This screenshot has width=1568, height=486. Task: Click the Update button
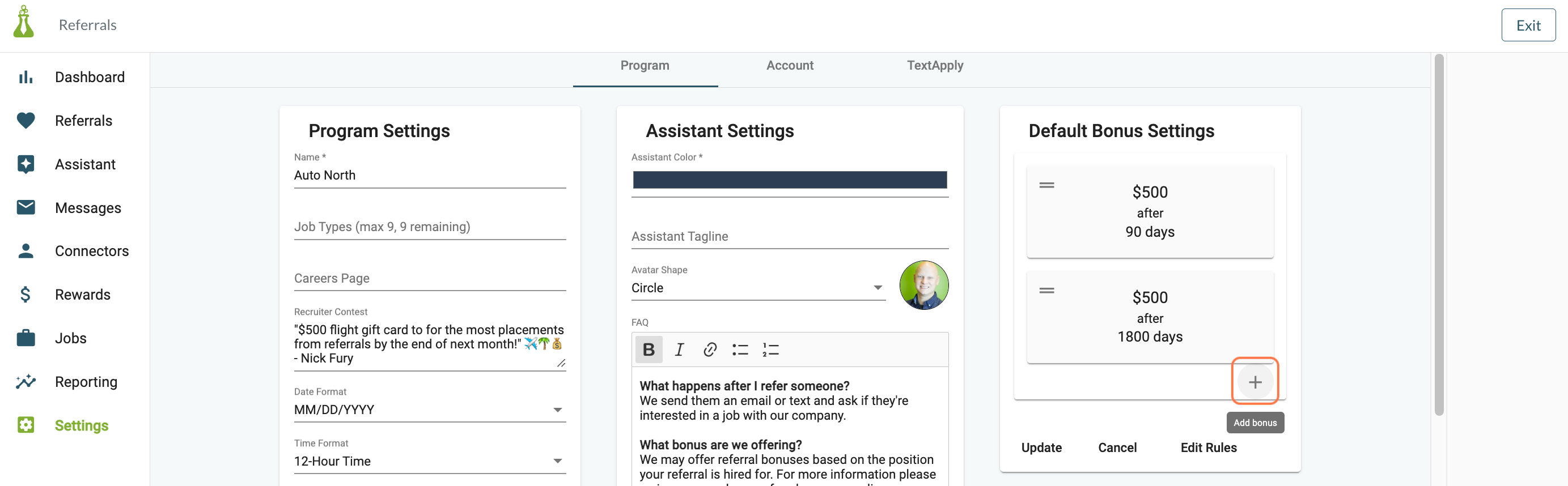pyautogui.click(x=1041, y=447)
